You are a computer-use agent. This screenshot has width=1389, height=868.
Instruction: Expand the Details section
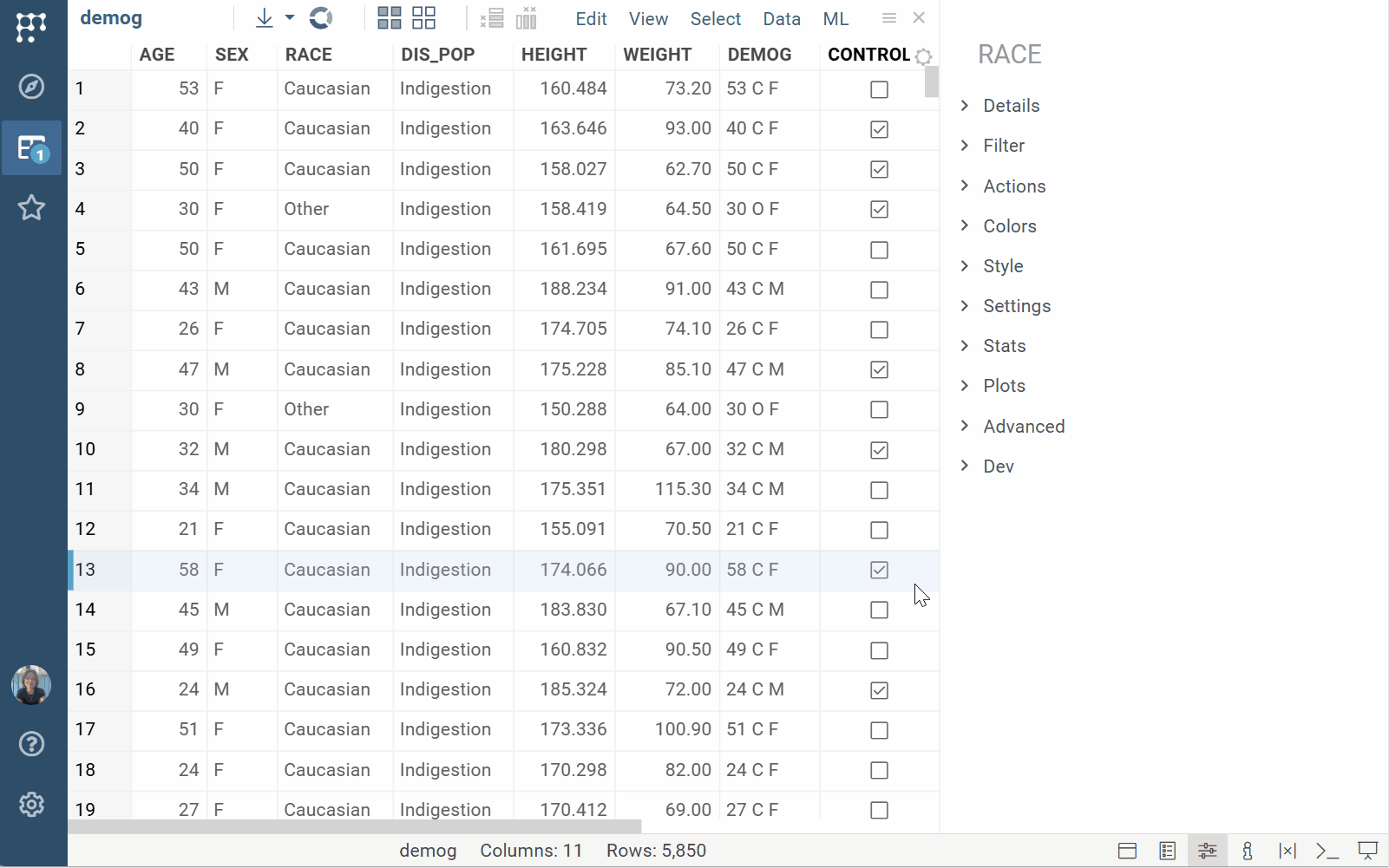tap(1011, 106)
